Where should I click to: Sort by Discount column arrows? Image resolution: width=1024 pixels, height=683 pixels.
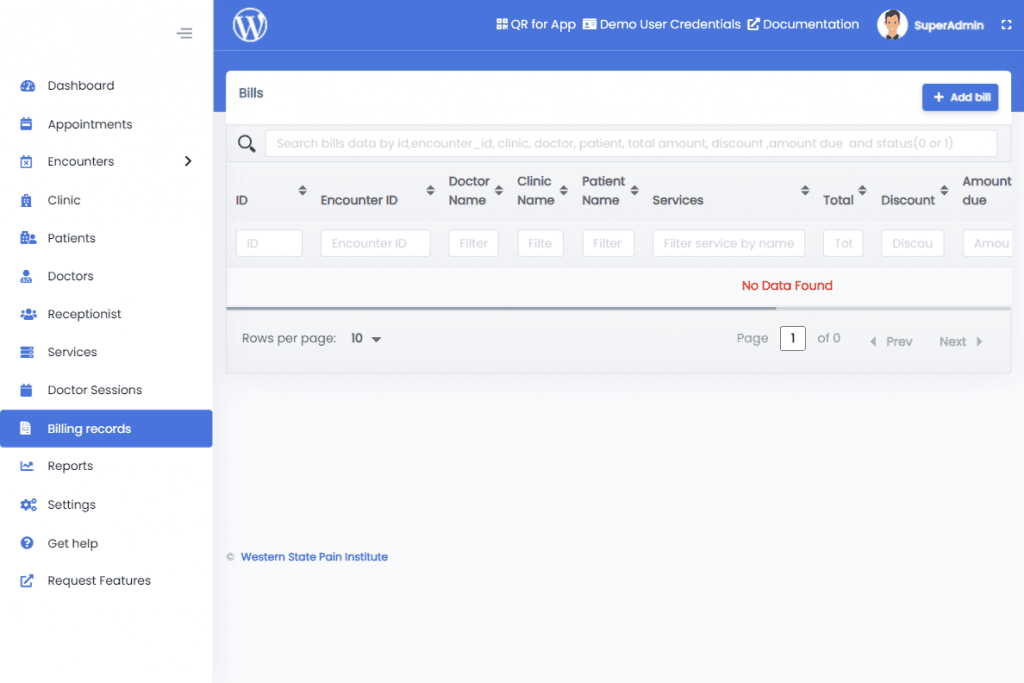(944, 190)
